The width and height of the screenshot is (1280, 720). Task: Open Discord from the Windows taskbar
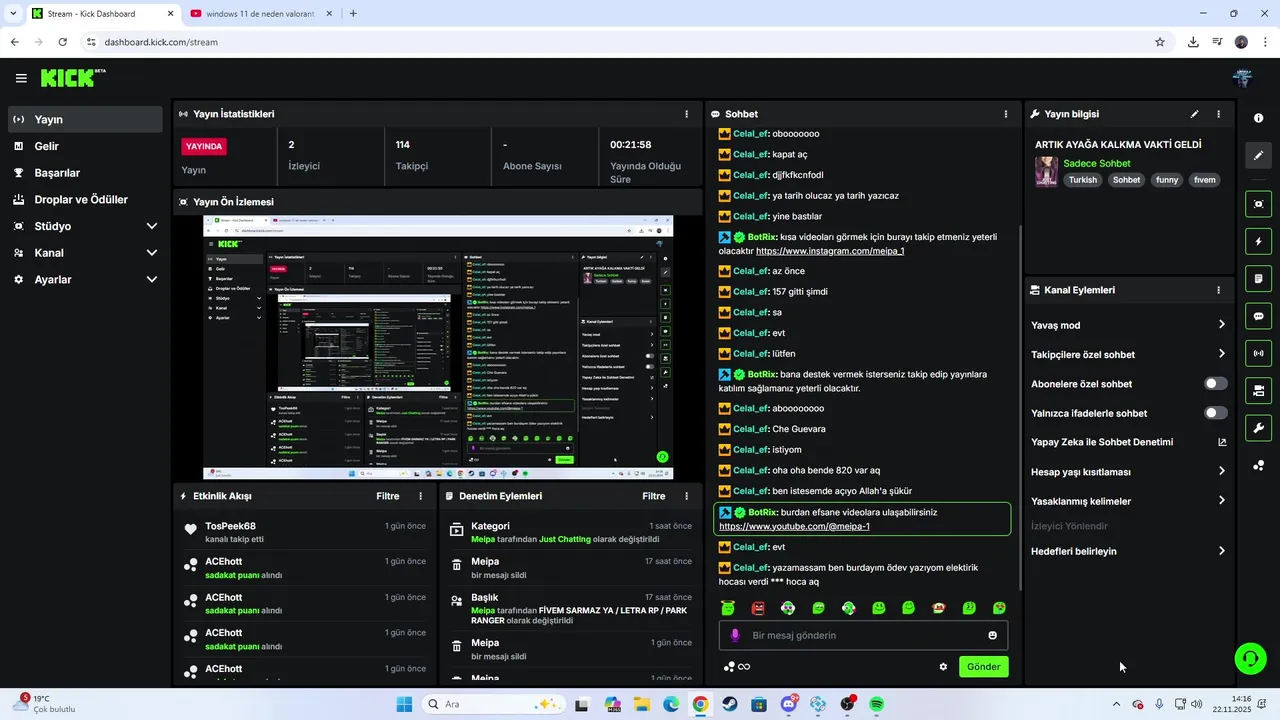[x=788, y=704]
